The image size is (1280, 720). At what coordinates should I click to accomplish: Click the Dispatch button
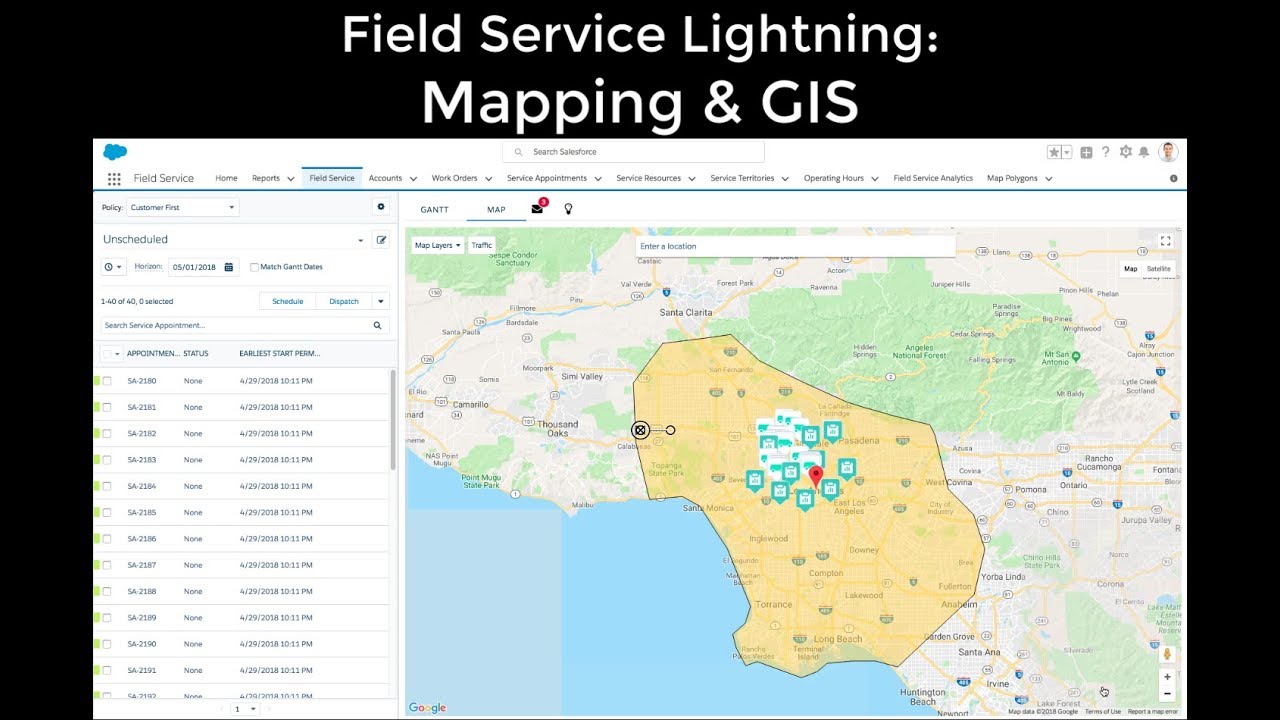point(344,301)
